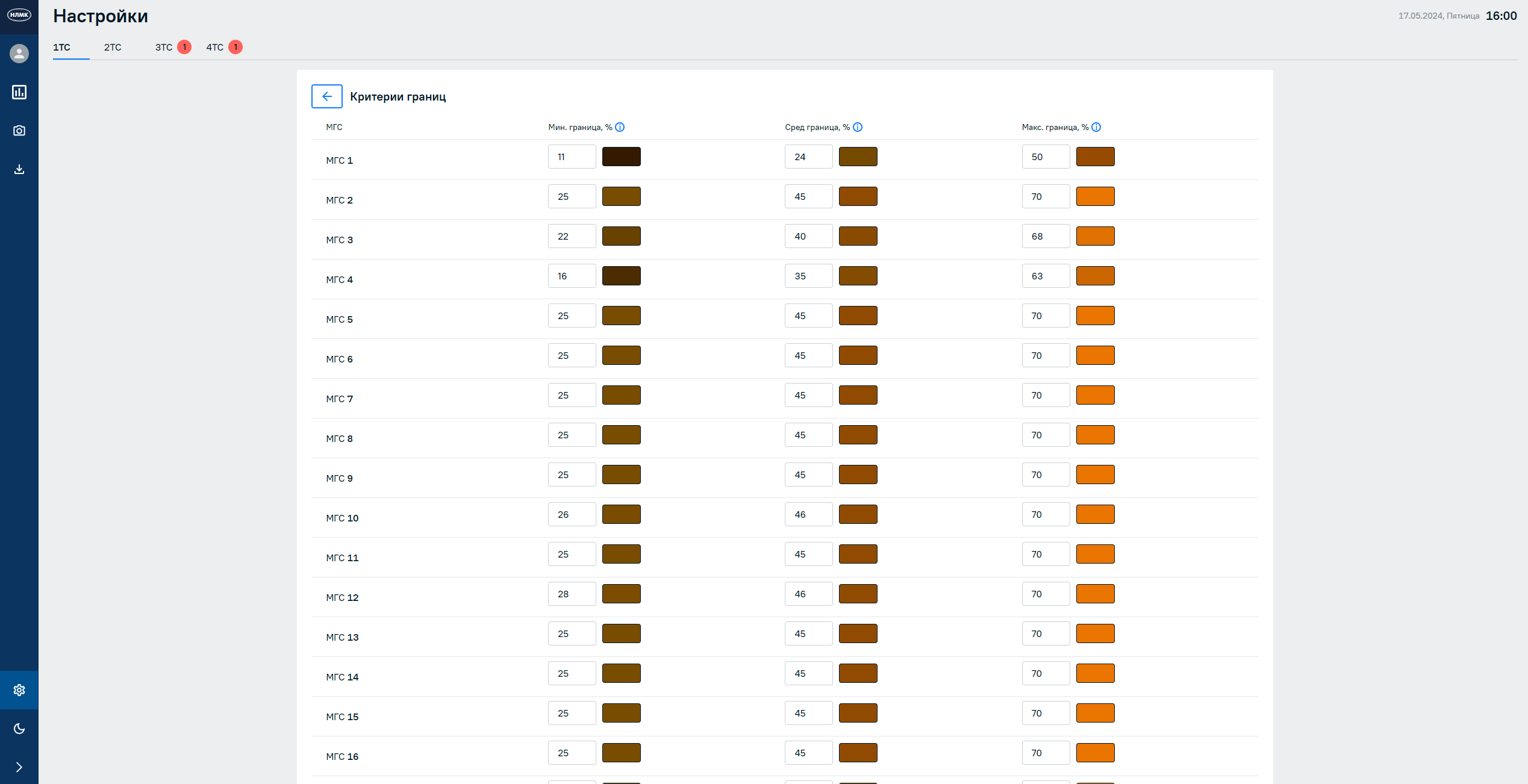The width and height of the screenshot is (1528, 784).
Task: Edit МГС 16 min boundary field
Action: point(572,753)
